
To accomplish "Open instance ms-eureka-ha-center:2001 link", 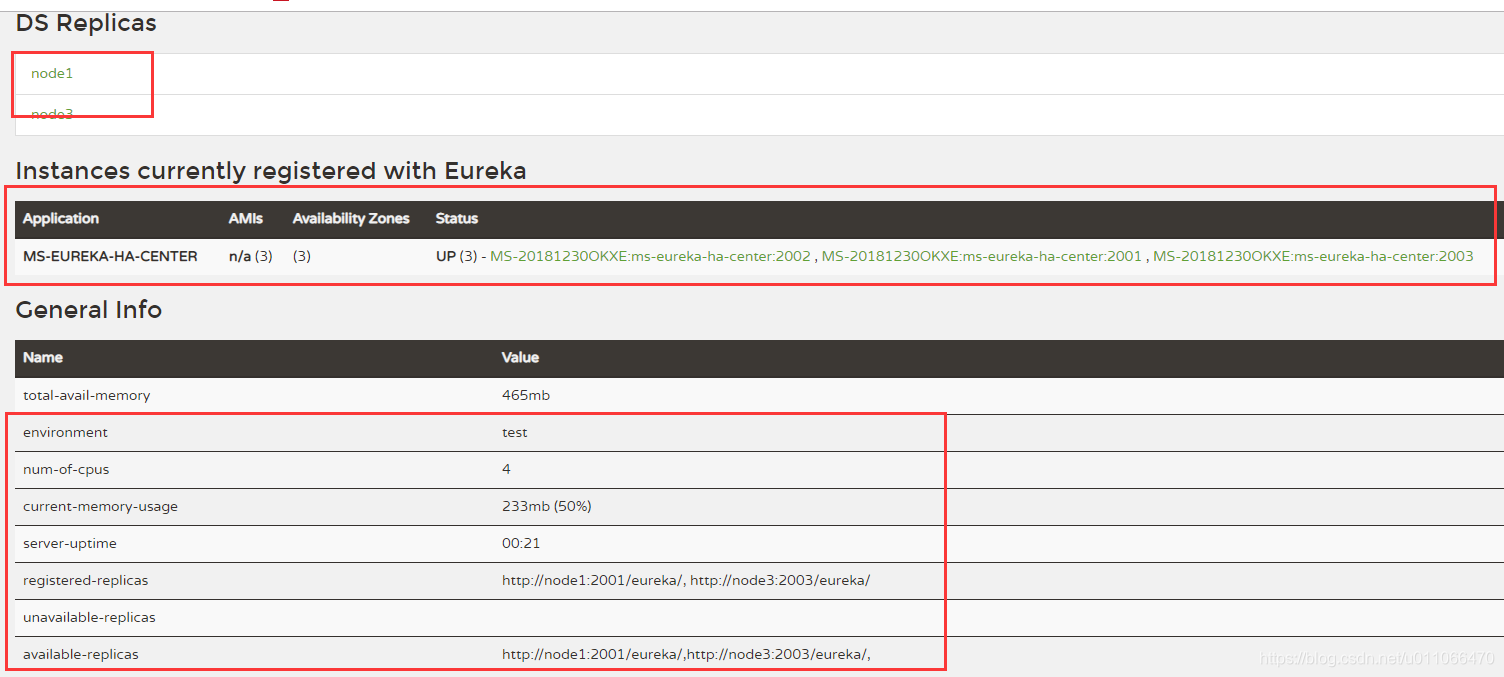I will (981, 256).
